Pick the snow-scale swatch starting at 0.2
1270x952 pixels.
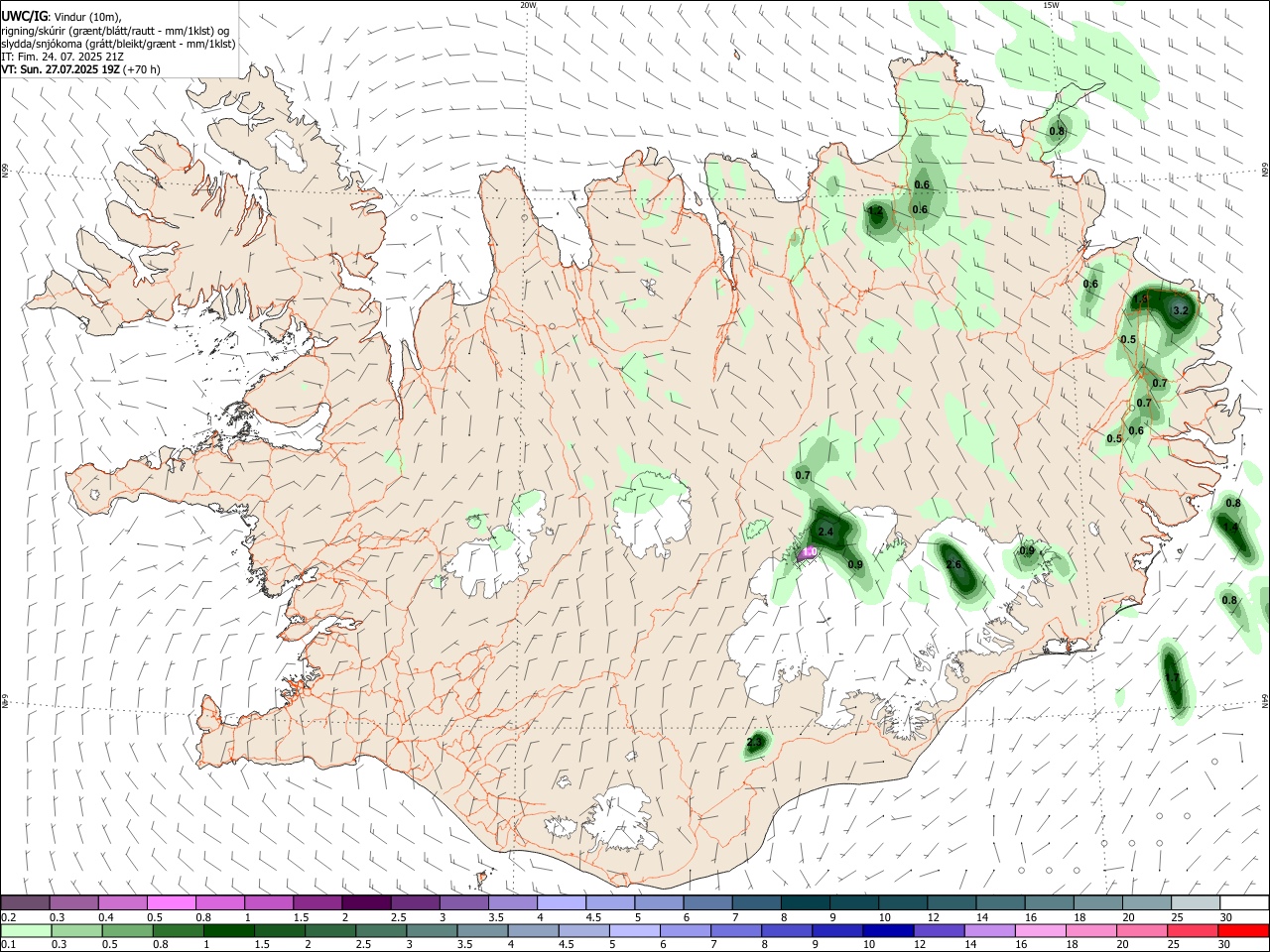(25, 903)
